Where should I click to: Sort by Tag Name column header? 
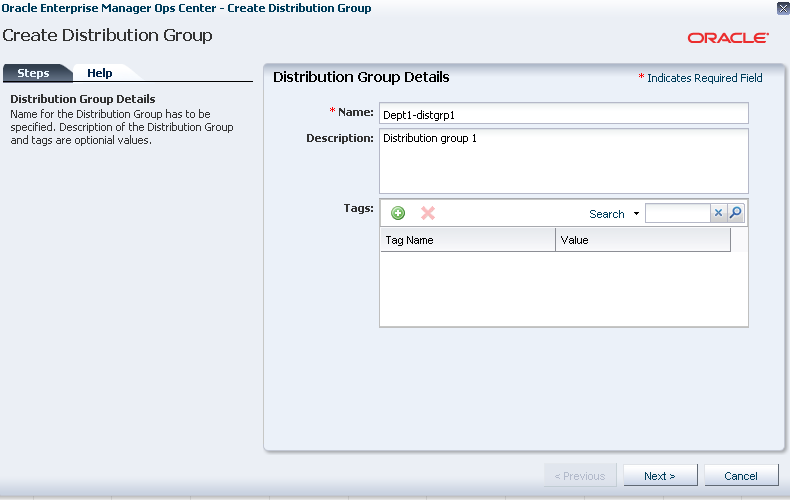[468, 240]
